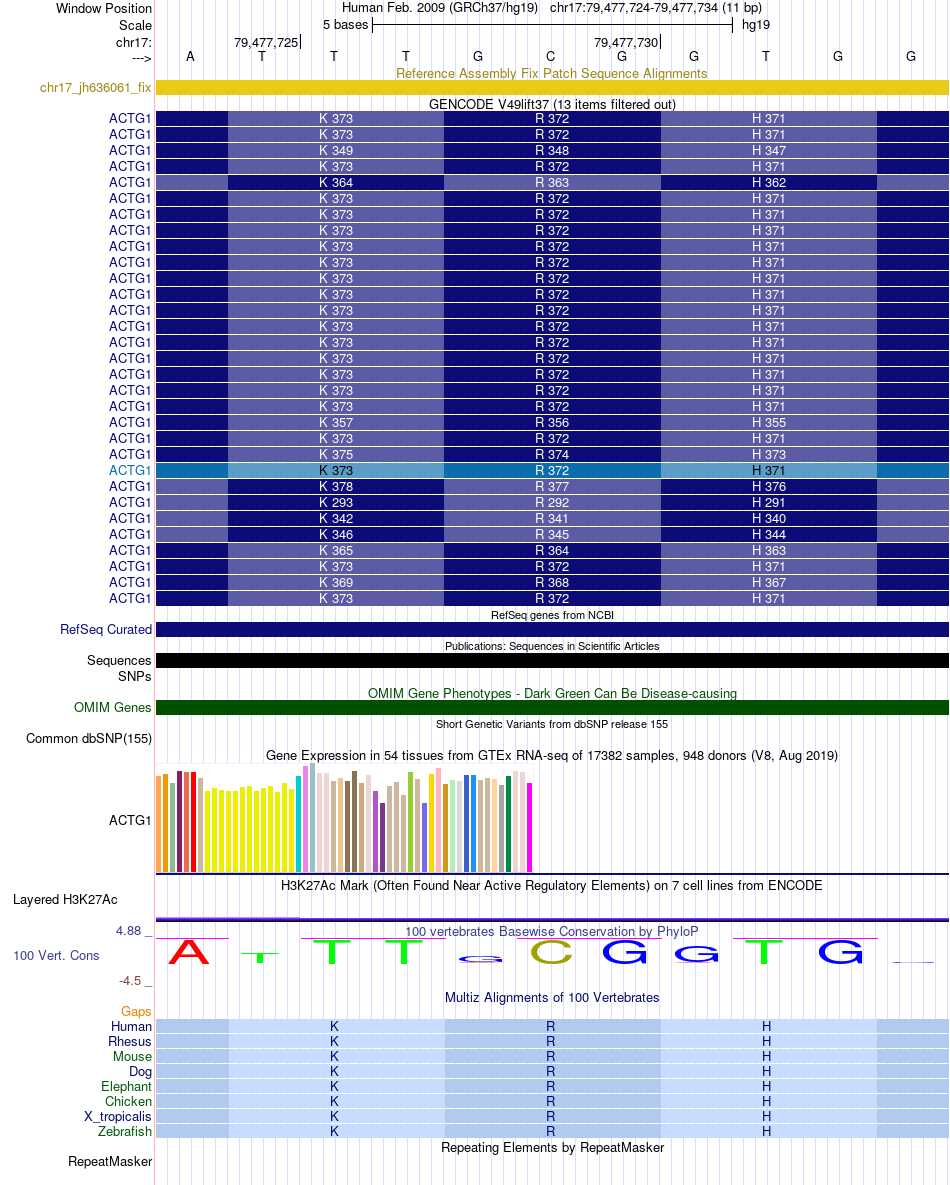This screenshot has height=1185, width=950.
Task: Select the dark green OMIM Genes bar
Action: [552, 707]
